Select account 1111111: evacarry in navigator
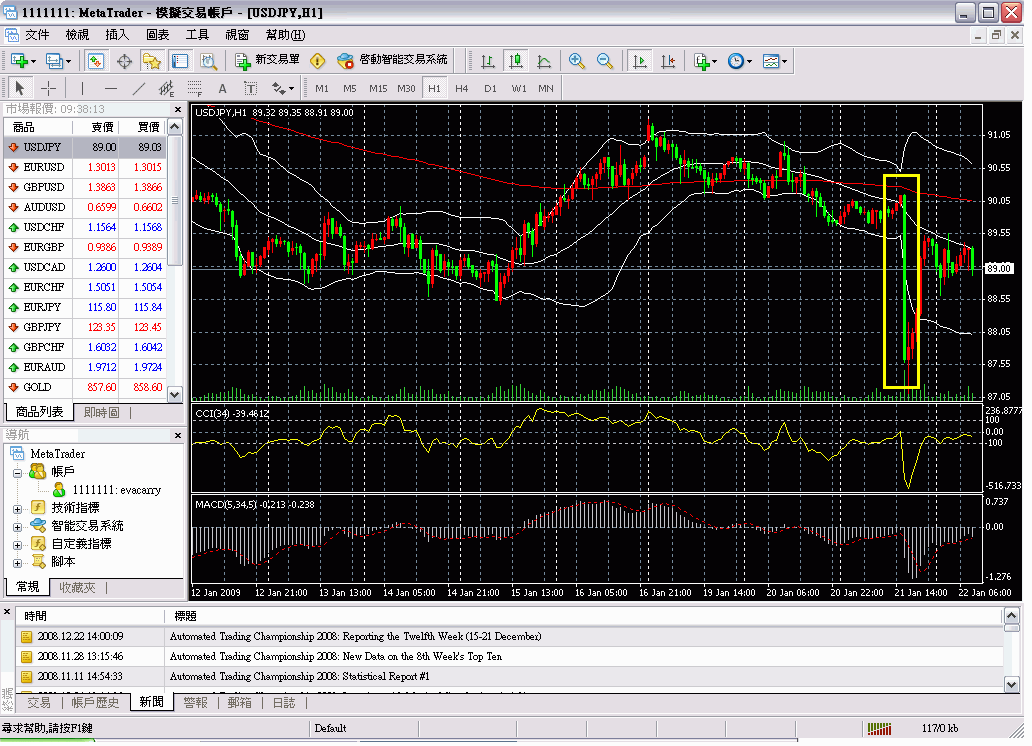 [115, 490]
